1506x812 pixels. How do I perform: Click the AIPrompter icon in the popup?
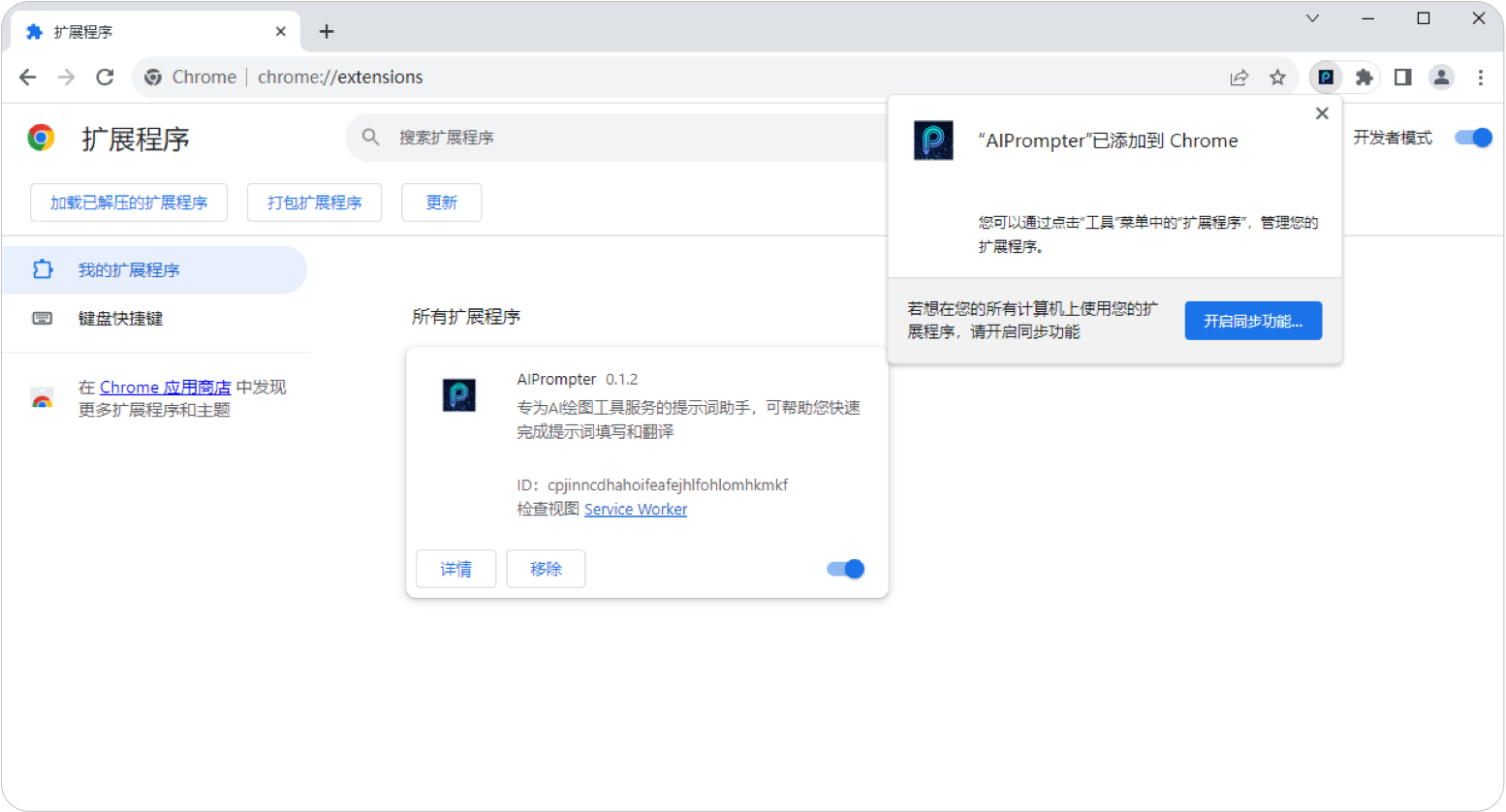point(933,141)
